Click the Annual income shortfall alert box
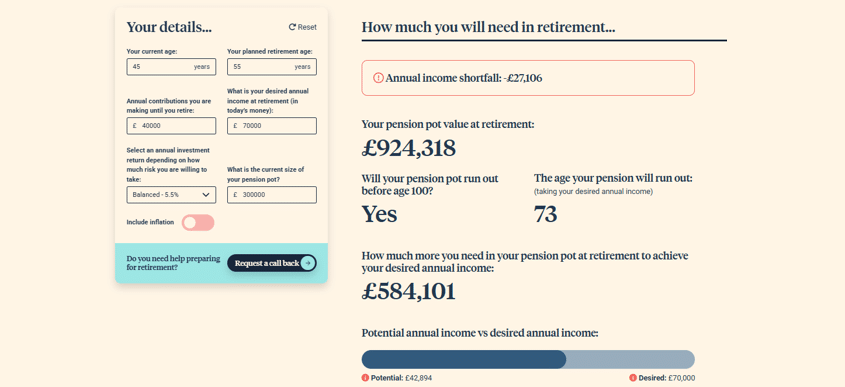The width and height of the screenshot is (845, 387). 528,78
